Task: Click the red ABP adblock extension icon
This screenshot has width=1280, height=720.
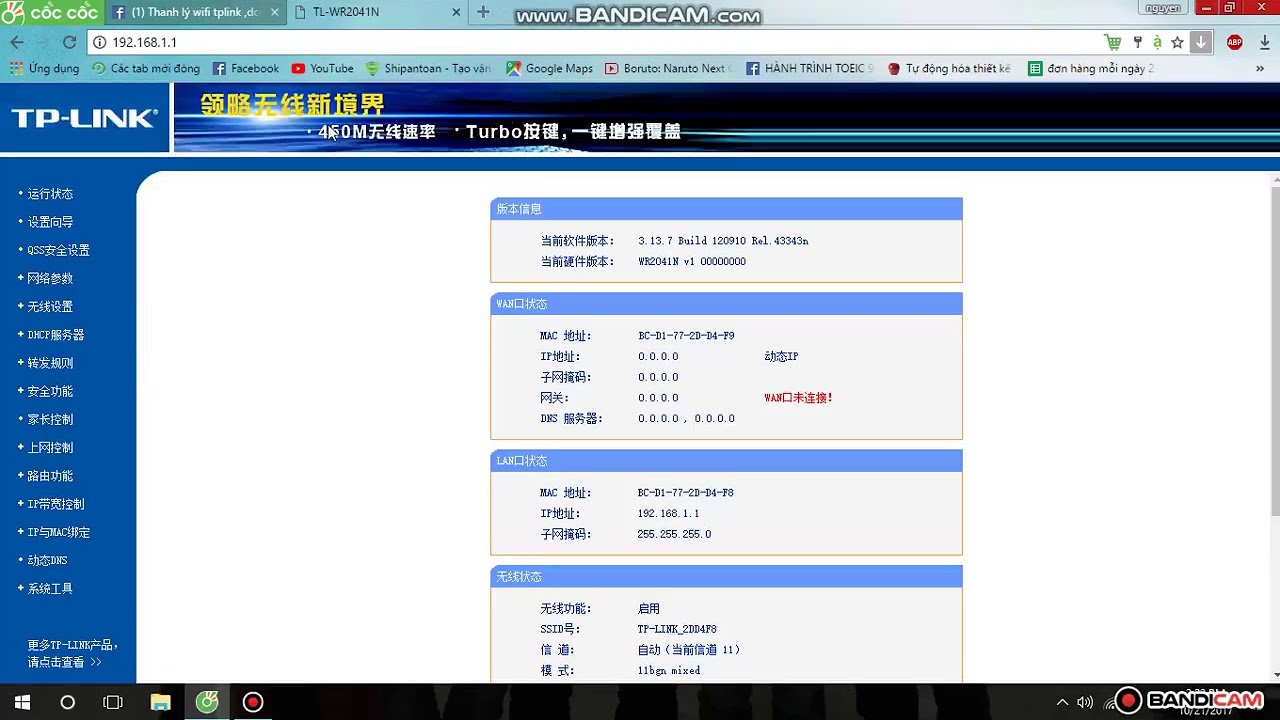Action: coord(1235,42)
